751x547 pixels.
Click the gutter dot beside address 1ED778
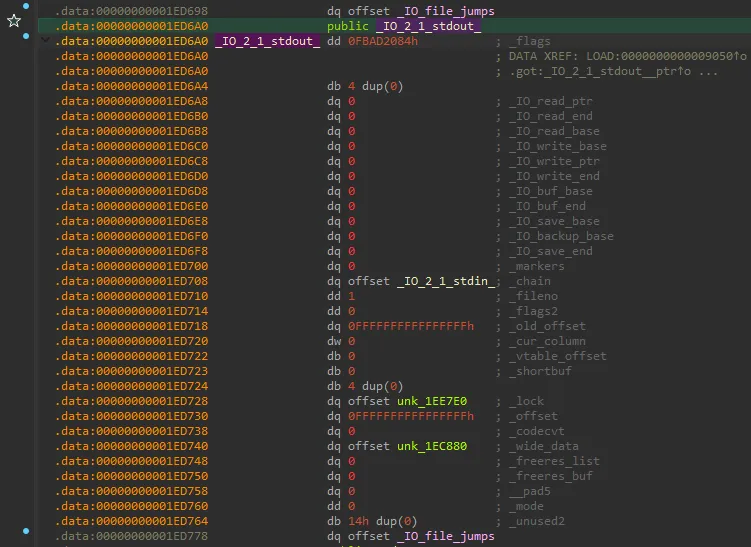click(x=26, y=531)
